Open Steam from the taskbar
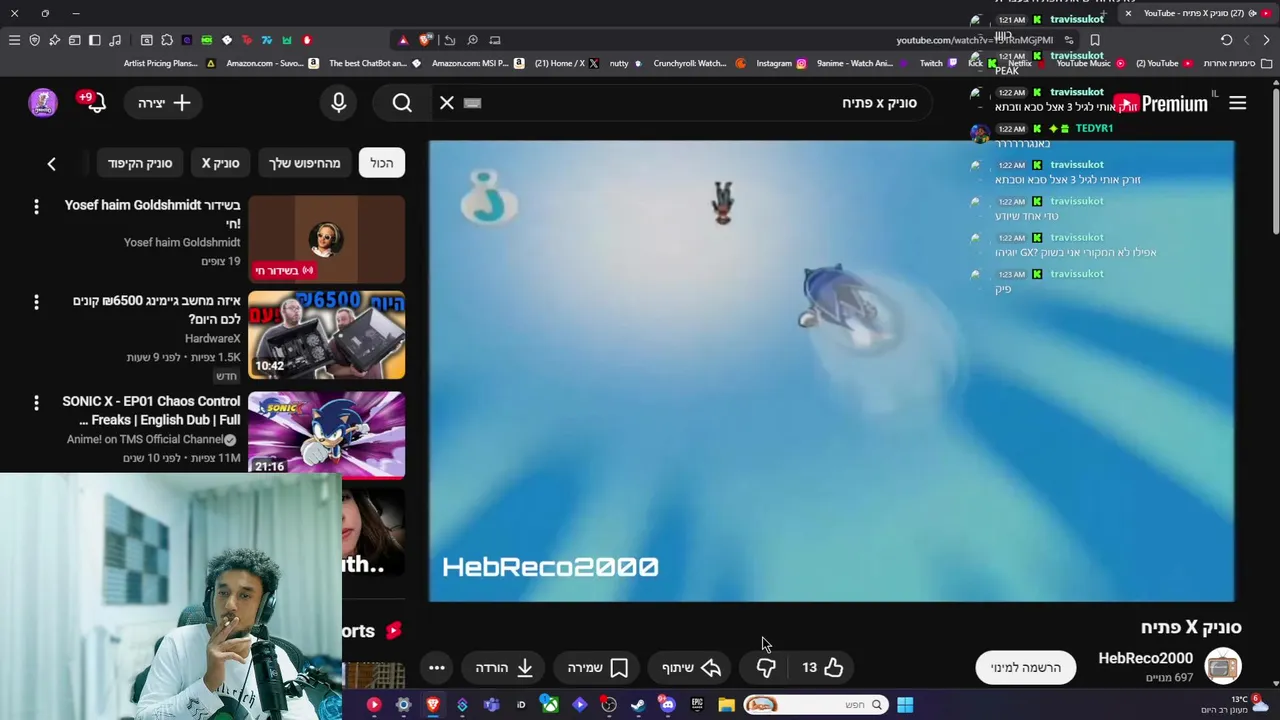 [x=637, y=705]
